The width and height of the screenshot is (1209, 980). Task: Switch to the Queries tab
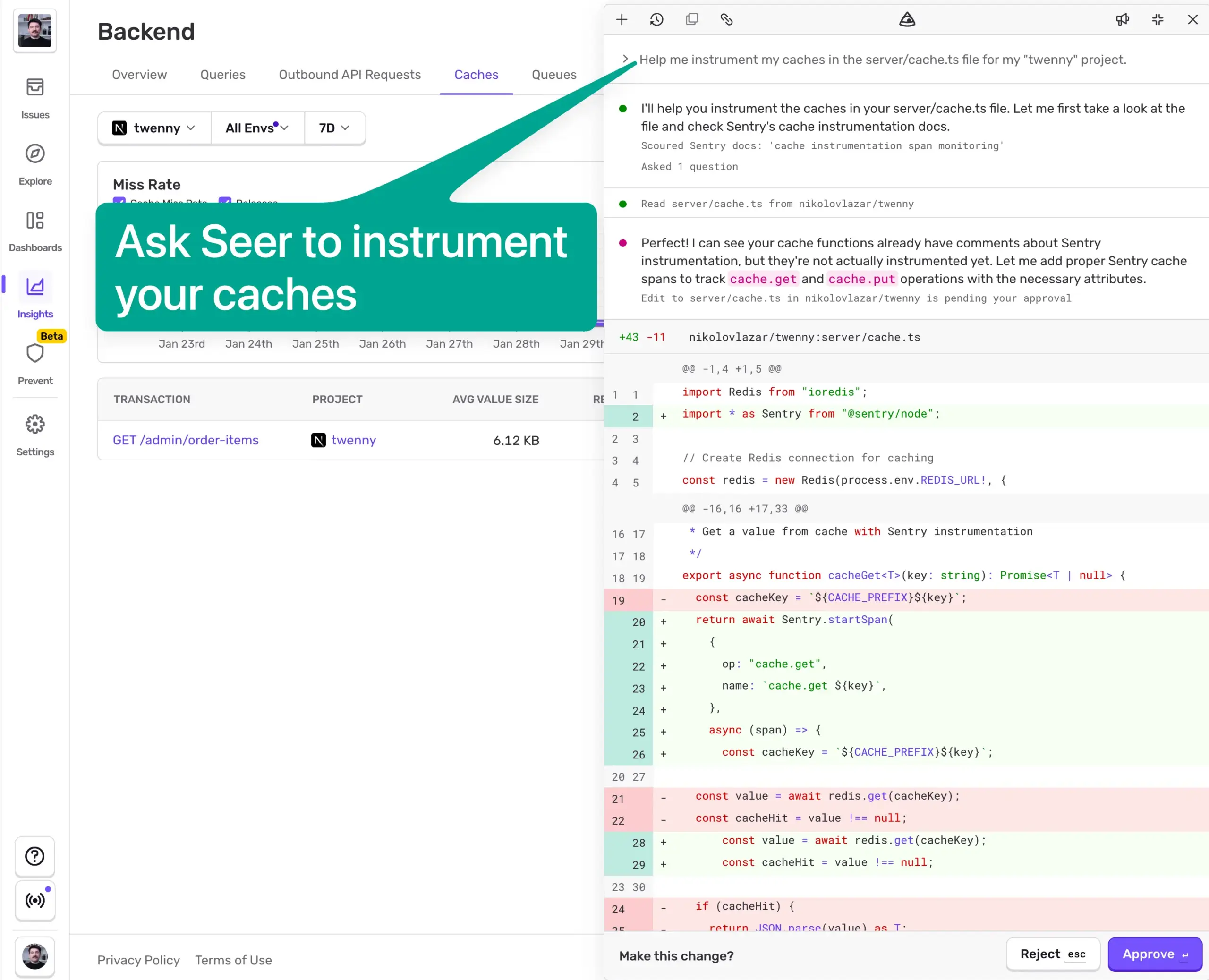click(222, 75)
